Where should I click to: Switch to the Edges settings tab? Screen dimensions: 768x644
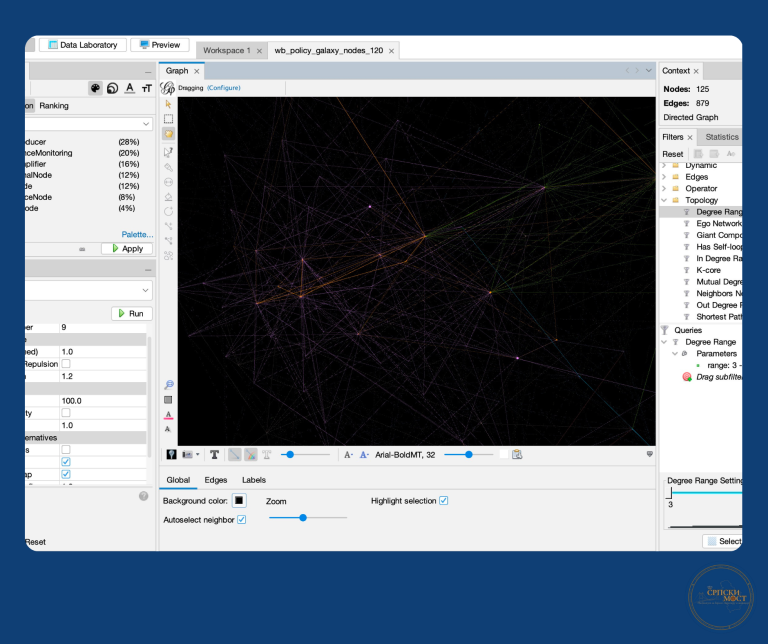pyautogui.click(x=216, y=480)
